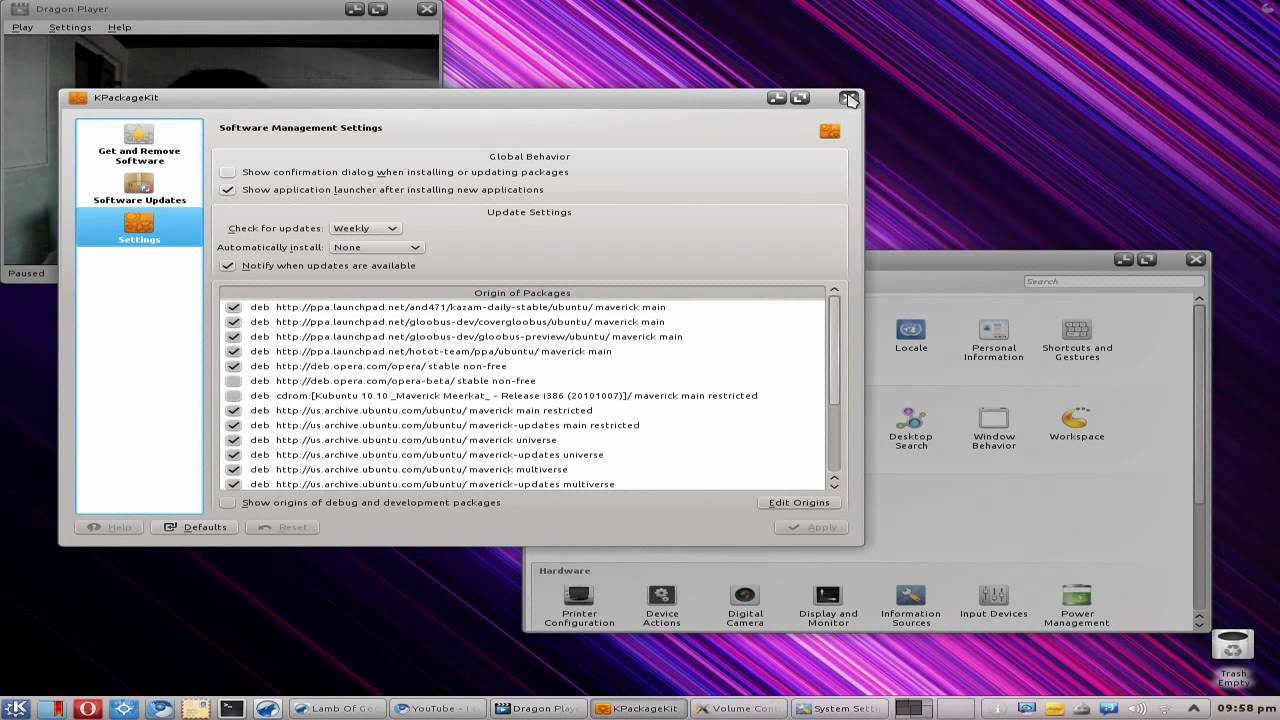1280x720 pixels.
Task: Open the Trash on the desktop
Action: [1233, 658]
